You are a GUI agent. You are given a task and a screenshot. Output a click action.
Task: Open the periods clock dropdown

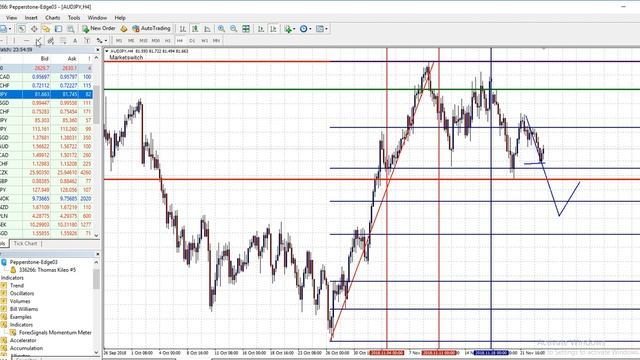pyautogui.click(x=305, y=29)
